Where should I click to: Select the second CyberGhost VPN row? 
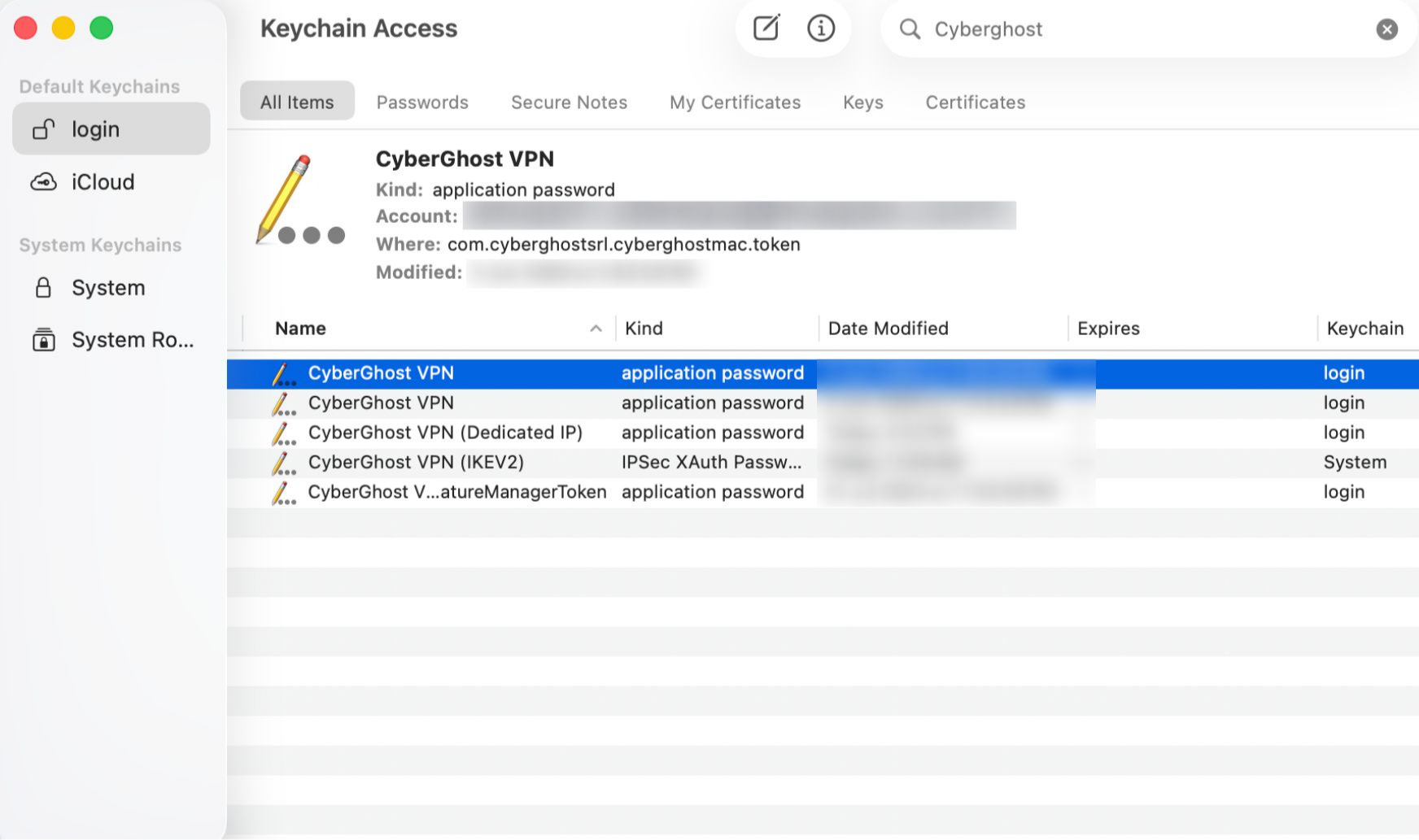tap(823, 403)
